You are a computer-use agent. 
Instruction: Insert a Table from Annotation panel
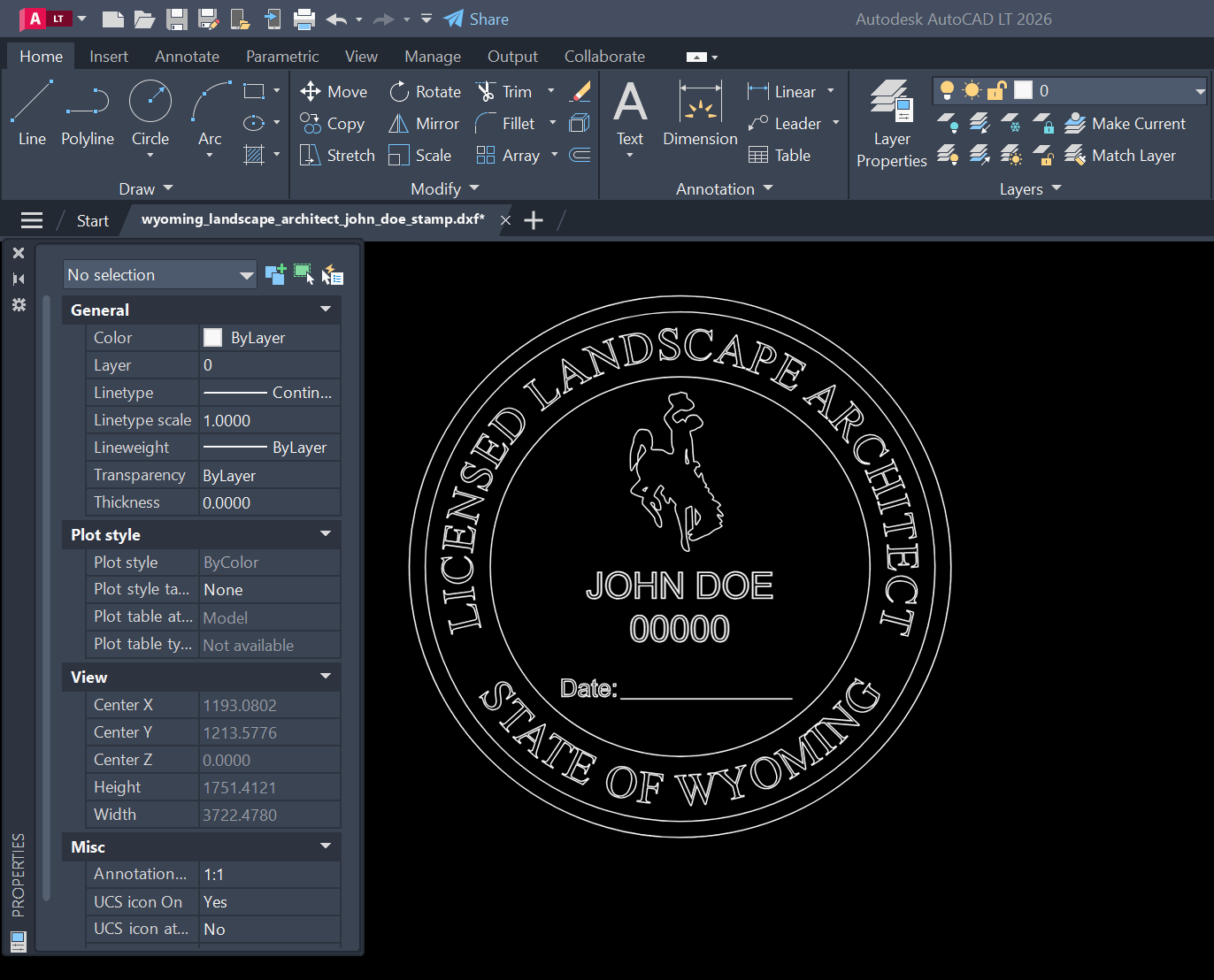point(780,156)
